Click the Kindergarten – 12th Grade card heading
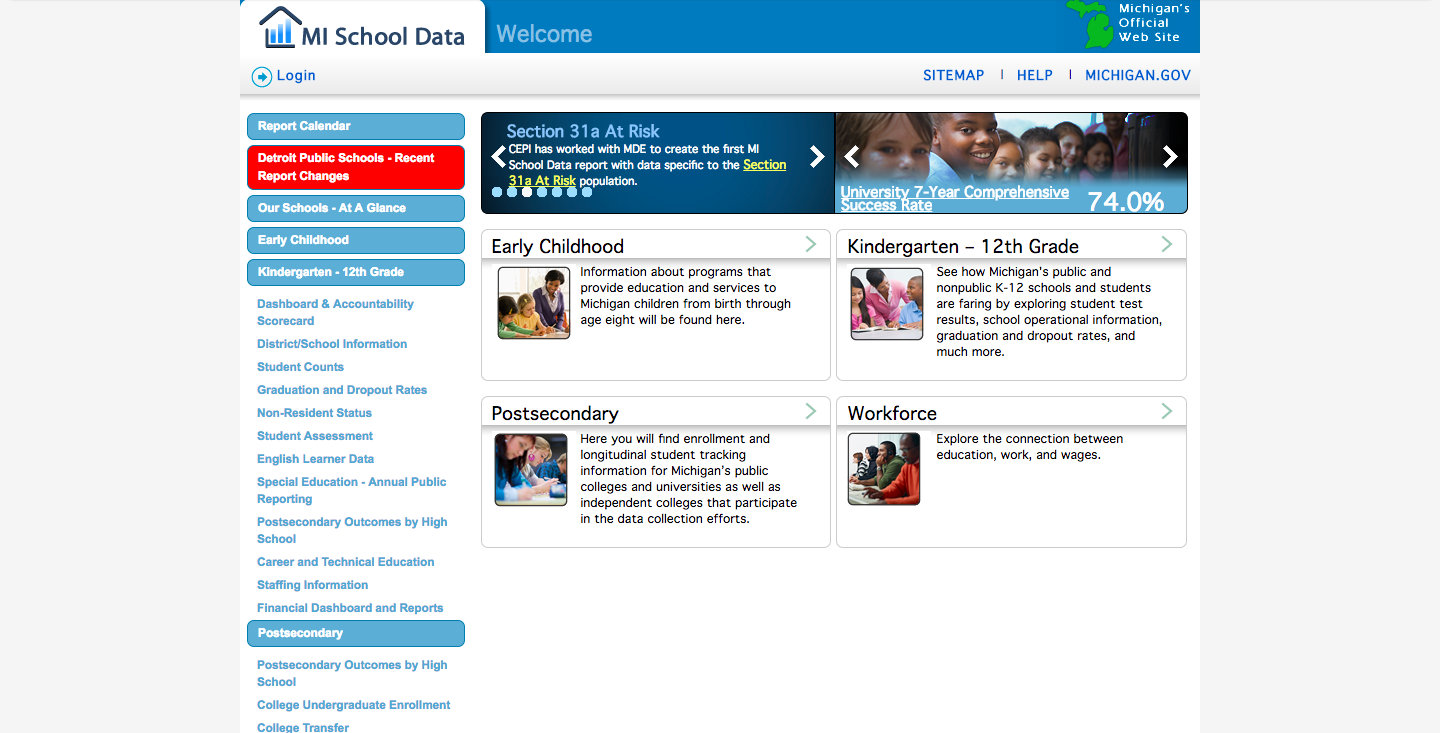 click(963, 246)
